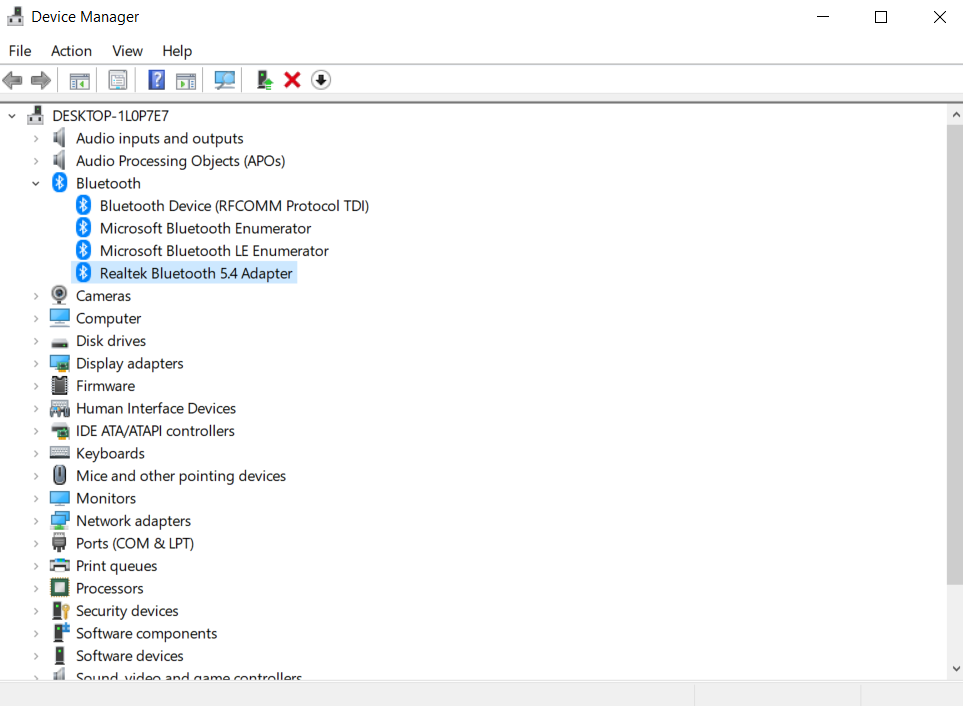
Task: Collapse the DESKTOP-1L0P7E7 root node
Action: (x=12, y=115)
